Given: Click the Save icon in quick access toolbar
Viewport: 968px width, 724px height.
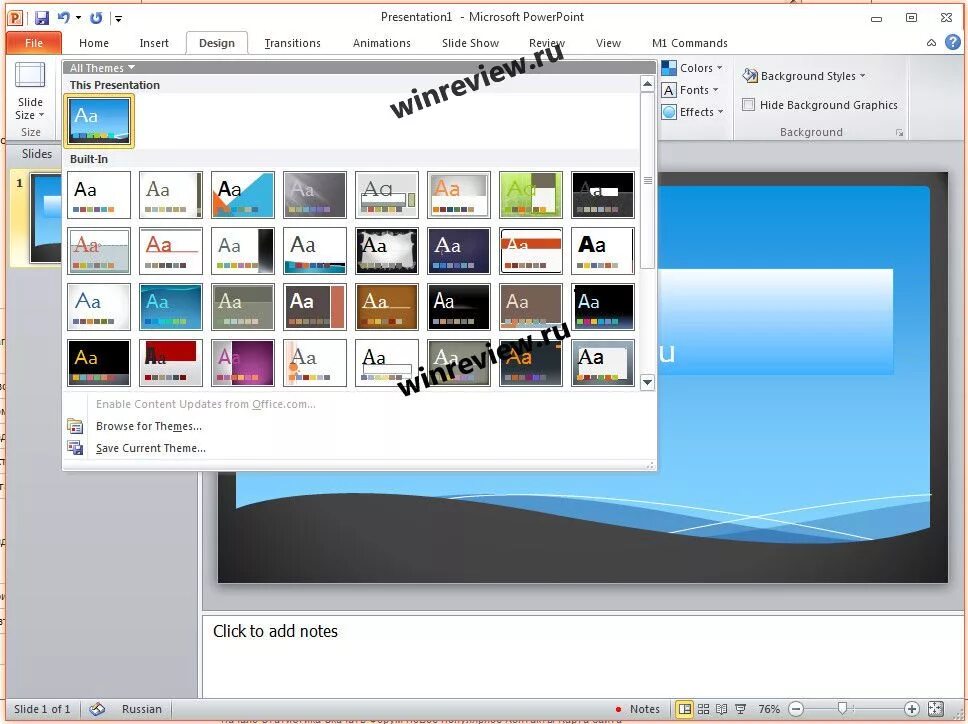Looking at the screenshot, I should (x=41, y=18).
